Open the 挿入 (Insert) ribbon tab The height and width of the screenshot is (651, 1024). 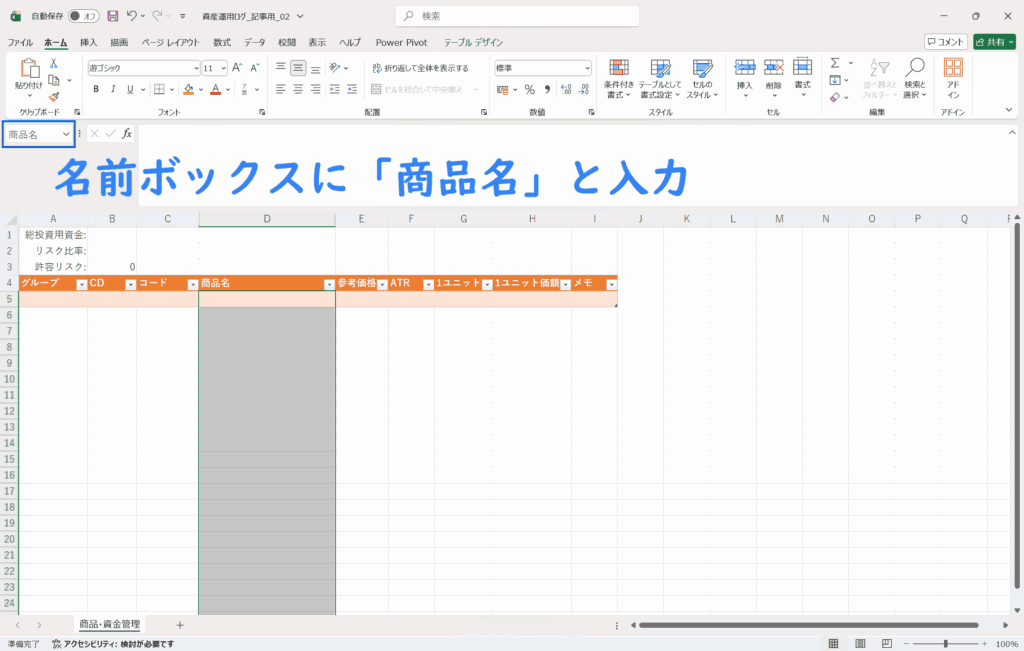click(x=89, y=42)
